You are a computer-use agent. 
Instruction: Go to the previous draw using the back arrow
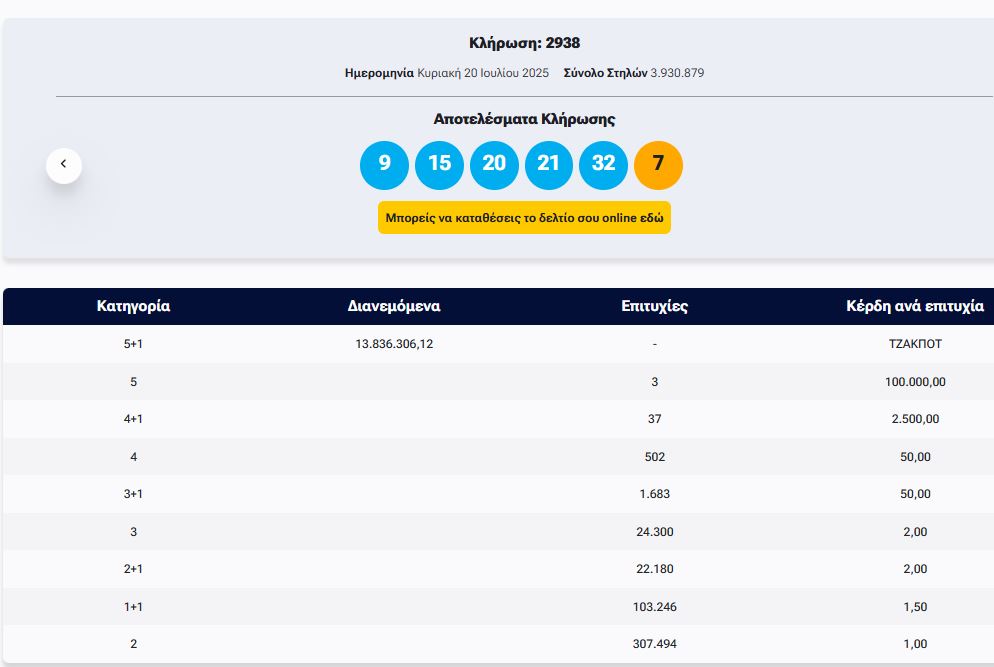click(64, 165)
